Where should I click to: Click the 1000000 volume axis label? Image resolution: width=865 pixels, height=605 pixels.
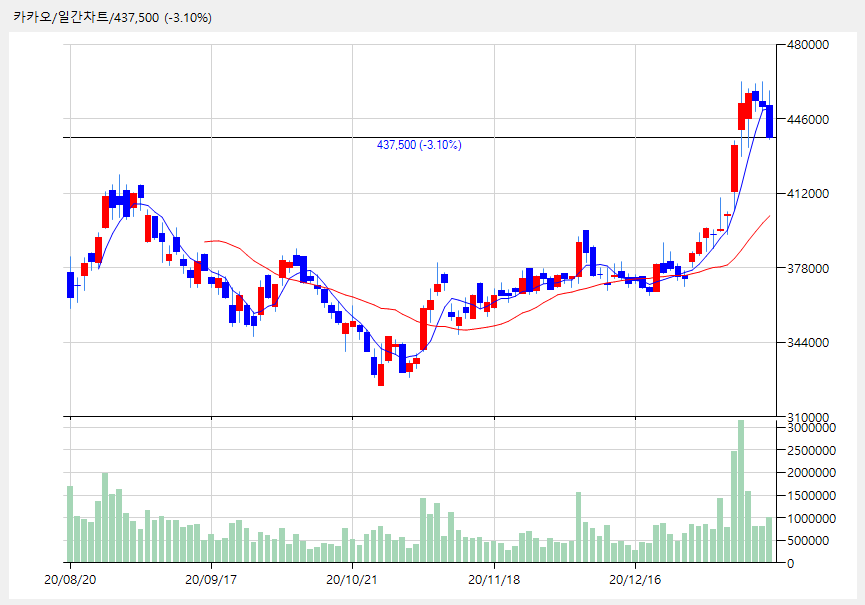pos(811,518)
